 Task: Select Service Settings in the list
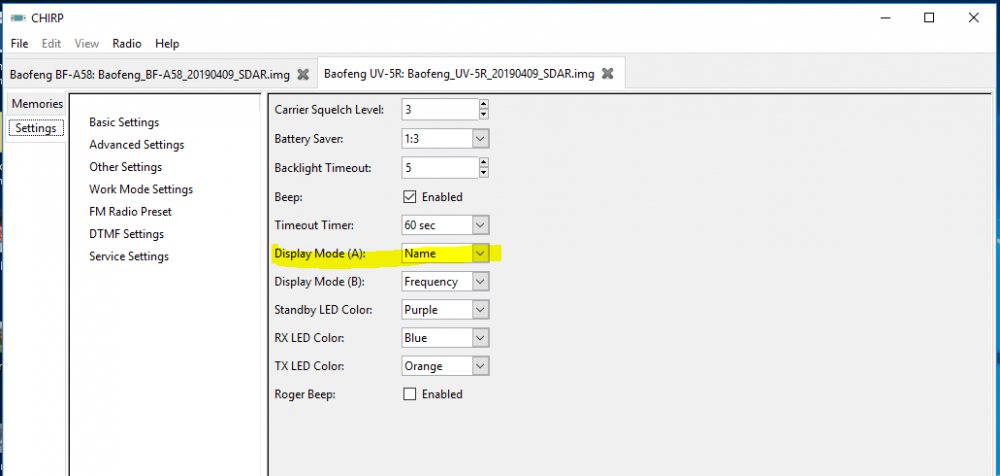129,257
